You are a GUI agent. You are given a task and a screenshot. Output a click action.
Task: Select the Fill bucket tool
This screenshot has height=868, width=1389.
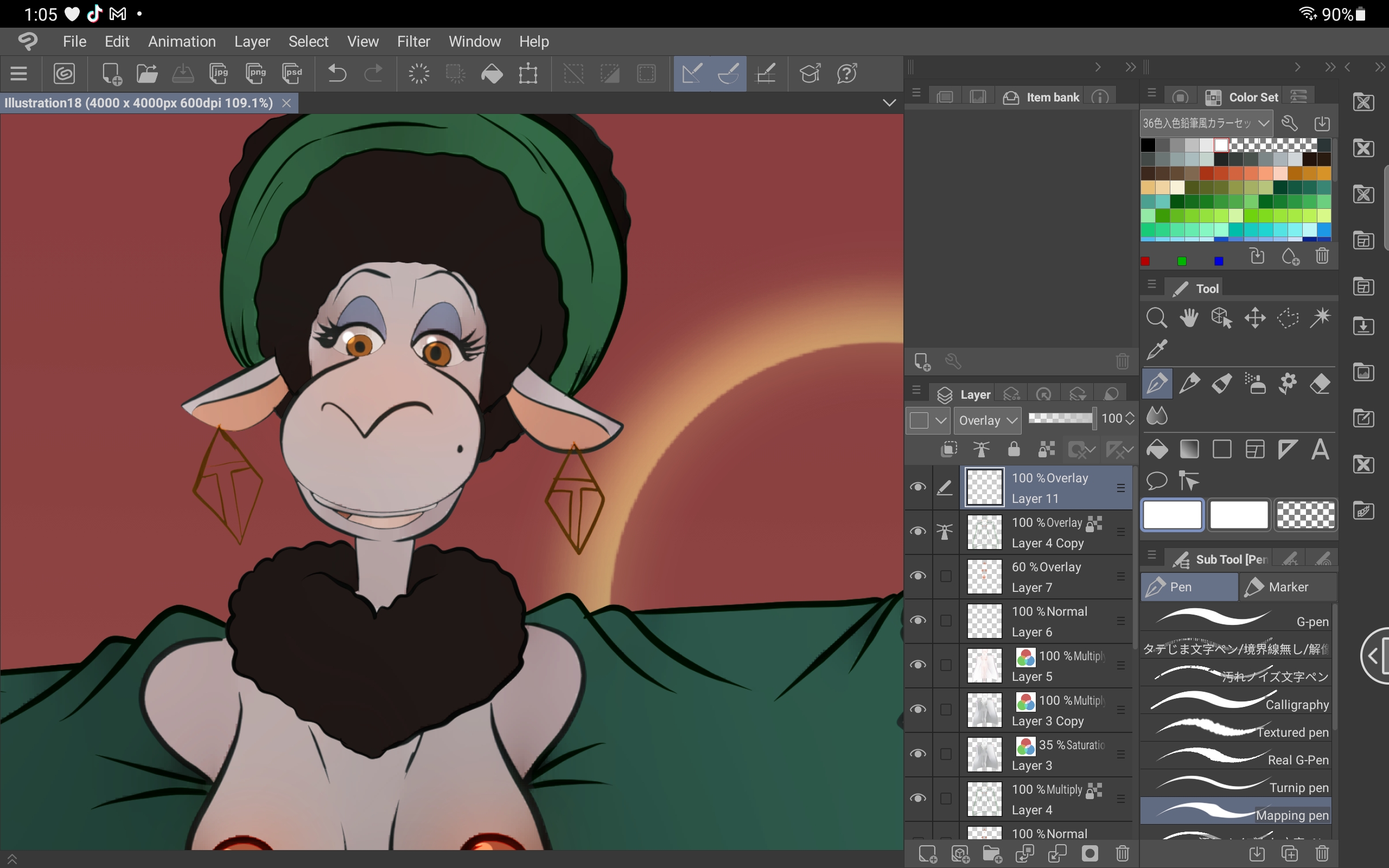pyautogui.click(x=1157, y=450)
